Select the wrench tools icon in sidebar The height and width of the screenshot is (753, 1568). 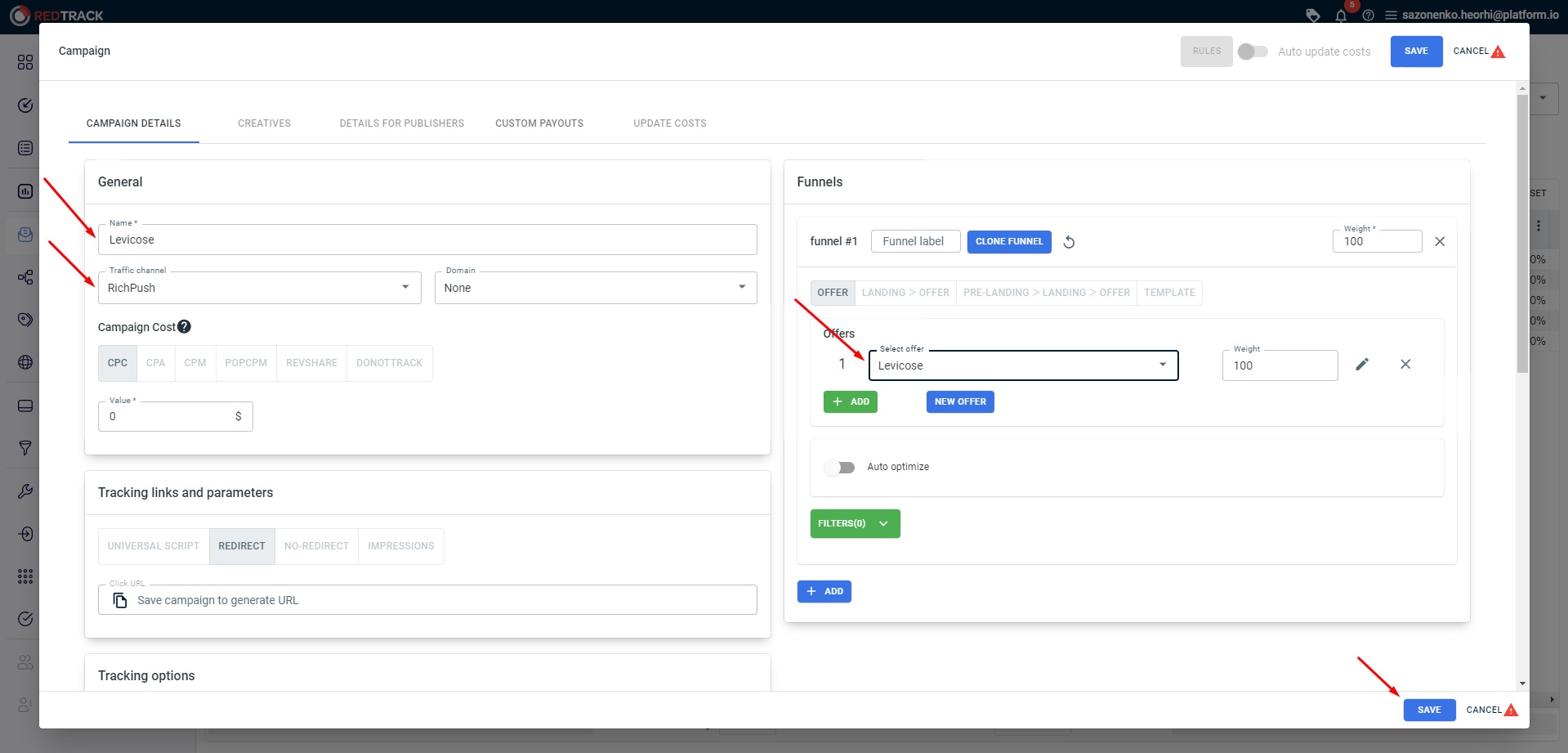coord(25,491)
